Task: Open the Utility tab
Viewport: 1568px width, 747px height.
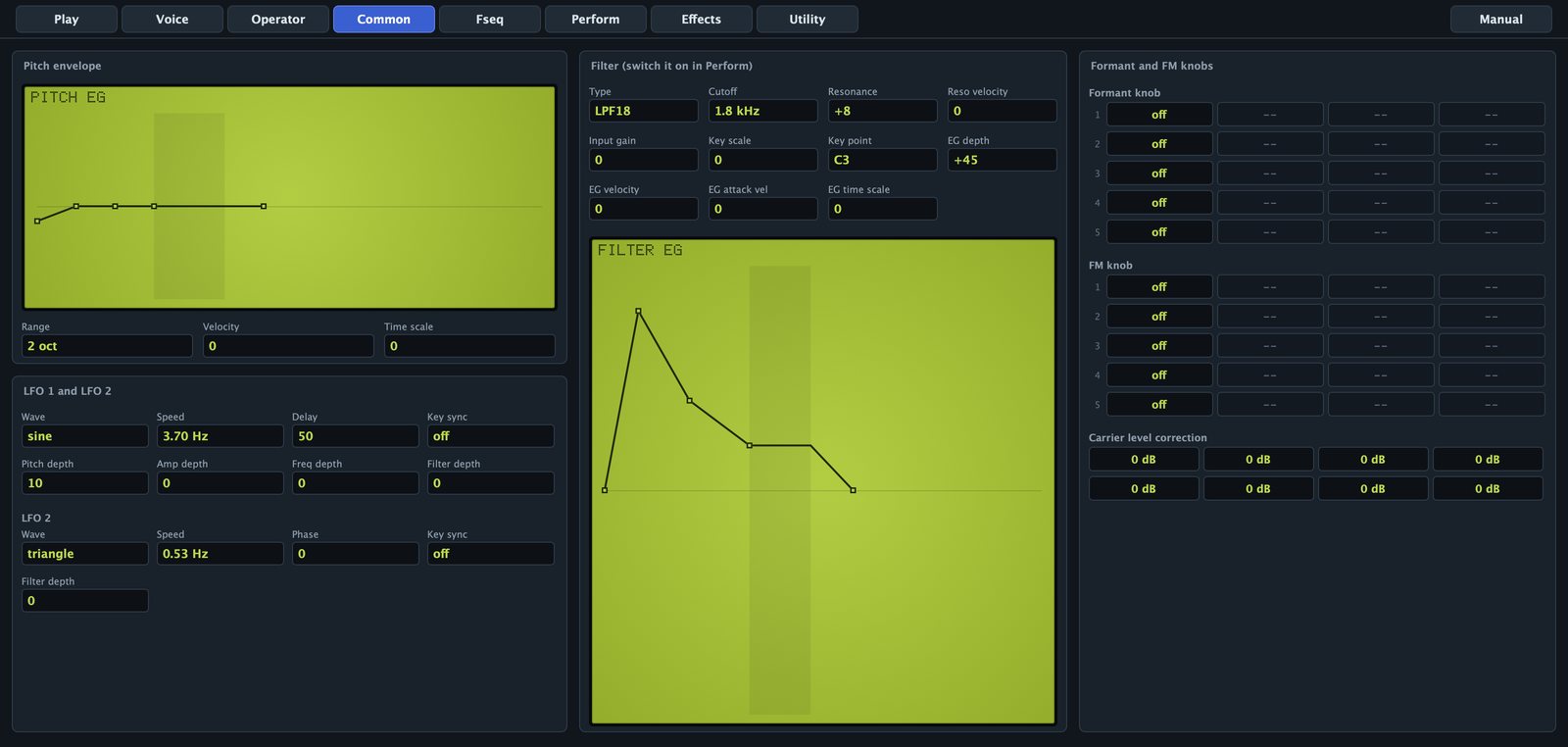Action: pos(808,19)
